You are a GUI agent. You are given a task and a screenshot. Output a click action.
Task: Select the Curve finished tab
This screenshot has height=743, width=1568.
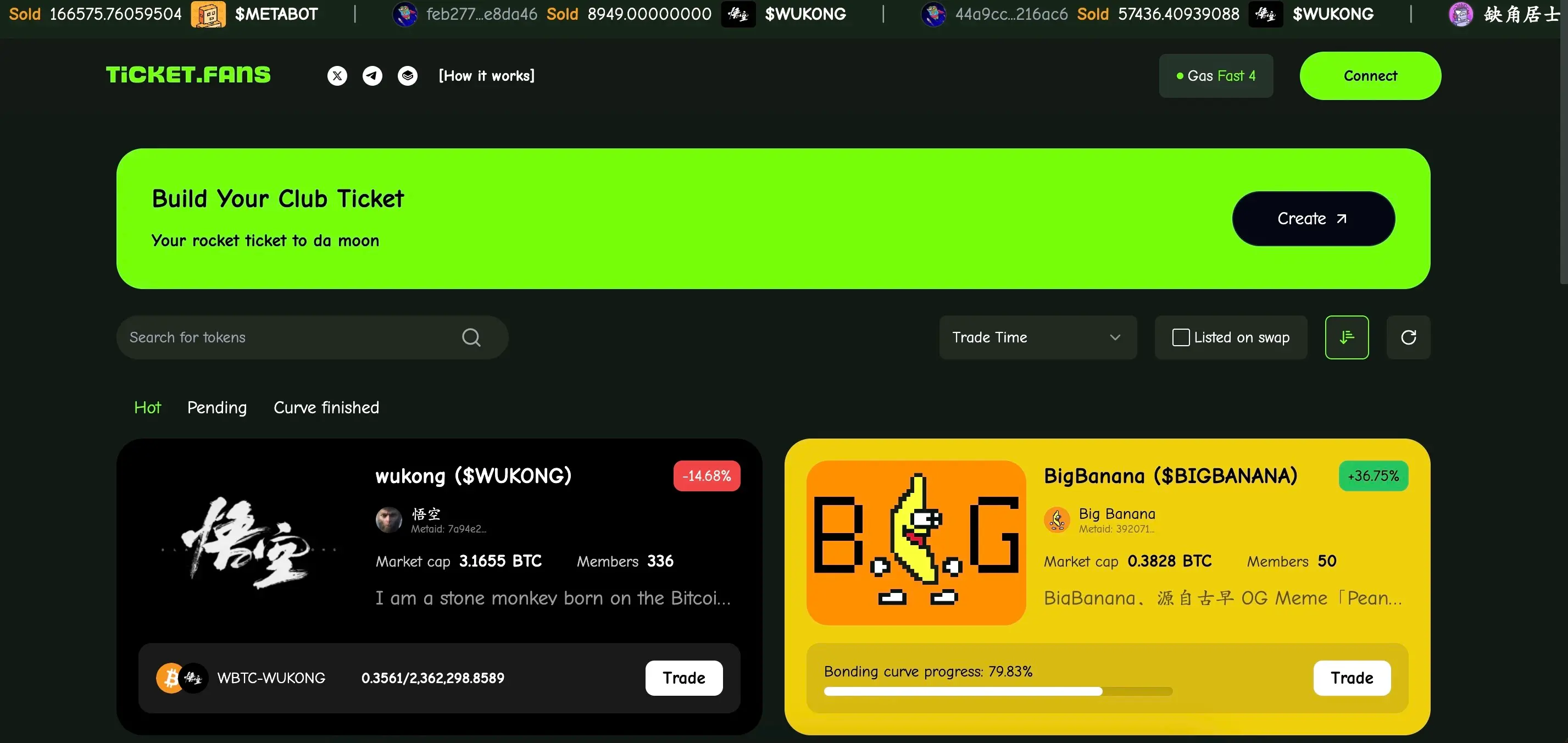point(326,407)
